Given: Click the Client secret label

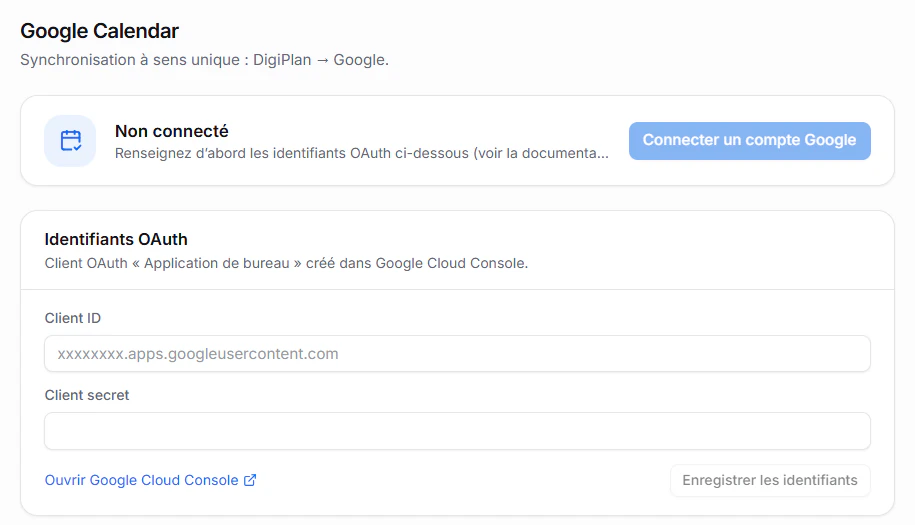Looking at the screenshot, I should (87, 395).
